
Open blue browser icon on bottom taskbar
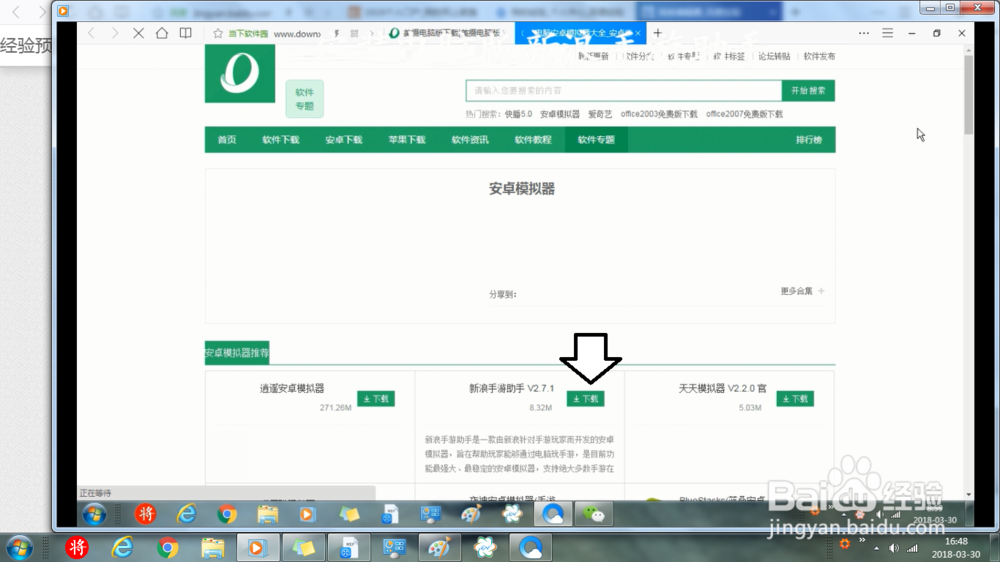pyautogui.click(x=531, y=548)
